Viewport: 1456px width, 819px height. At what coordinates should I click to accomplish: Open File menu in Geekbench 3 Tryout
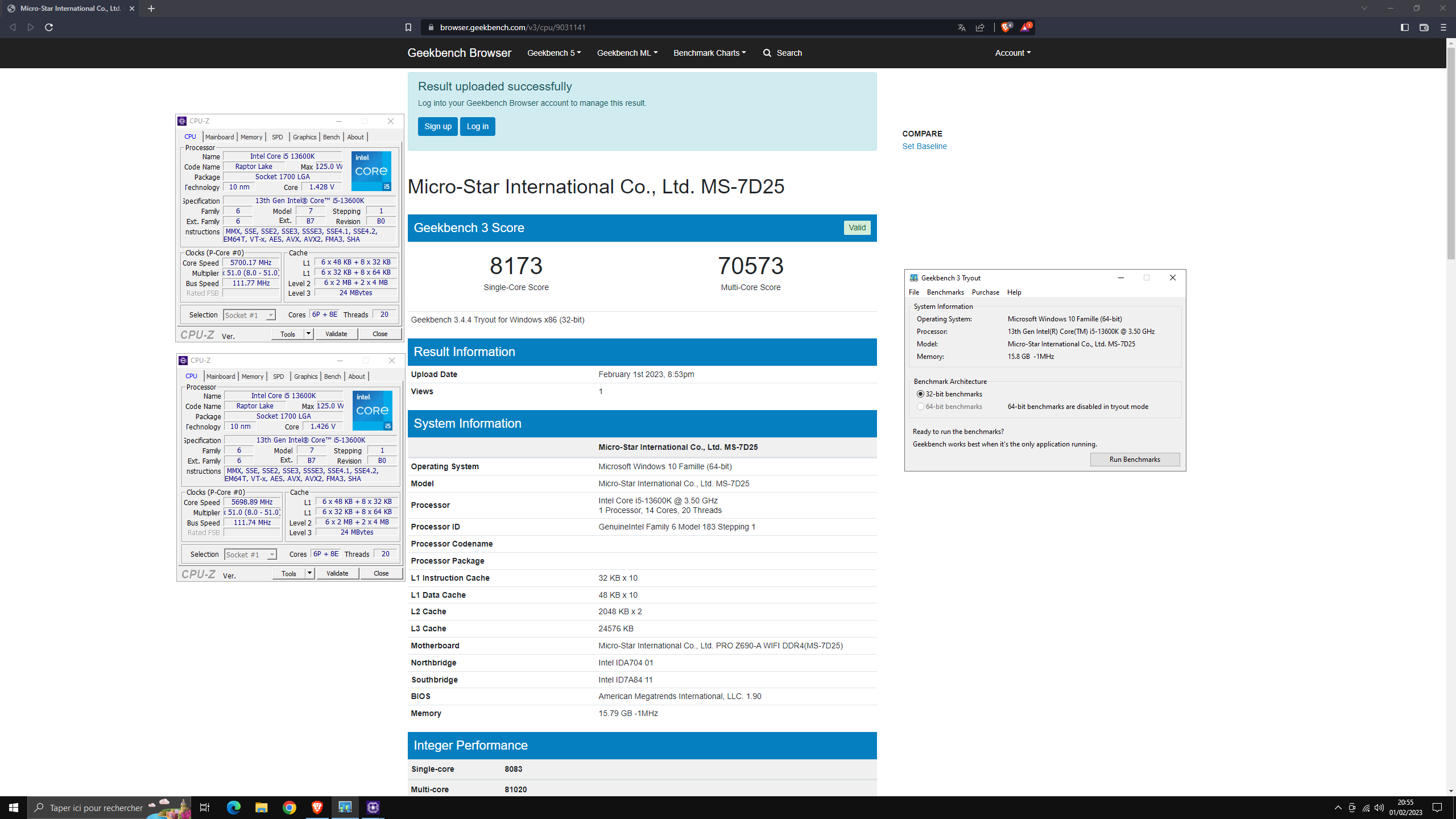(x=914, y=292)
